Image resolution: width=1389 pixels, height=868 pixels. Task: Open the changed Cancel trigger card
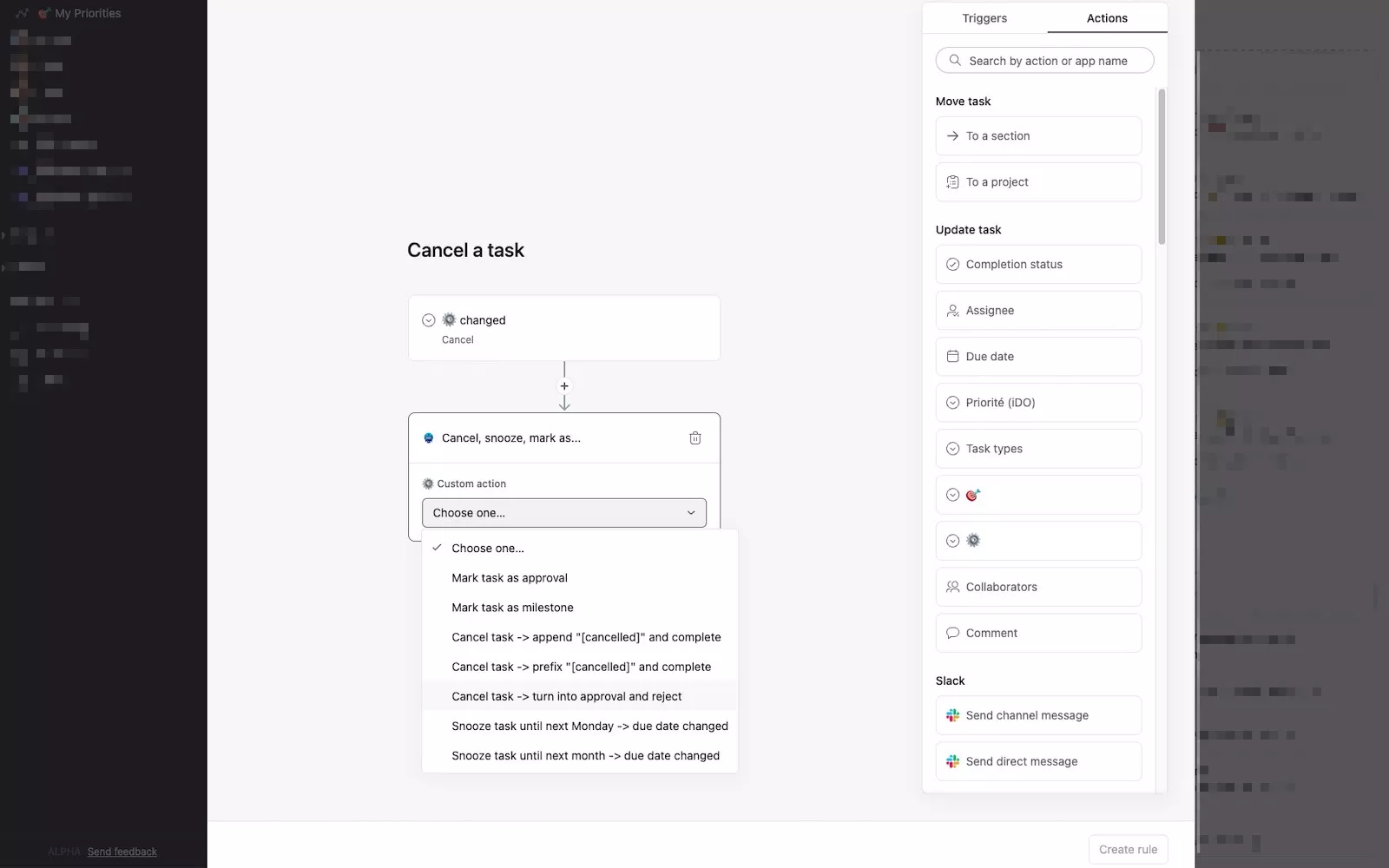pos(564,328)
